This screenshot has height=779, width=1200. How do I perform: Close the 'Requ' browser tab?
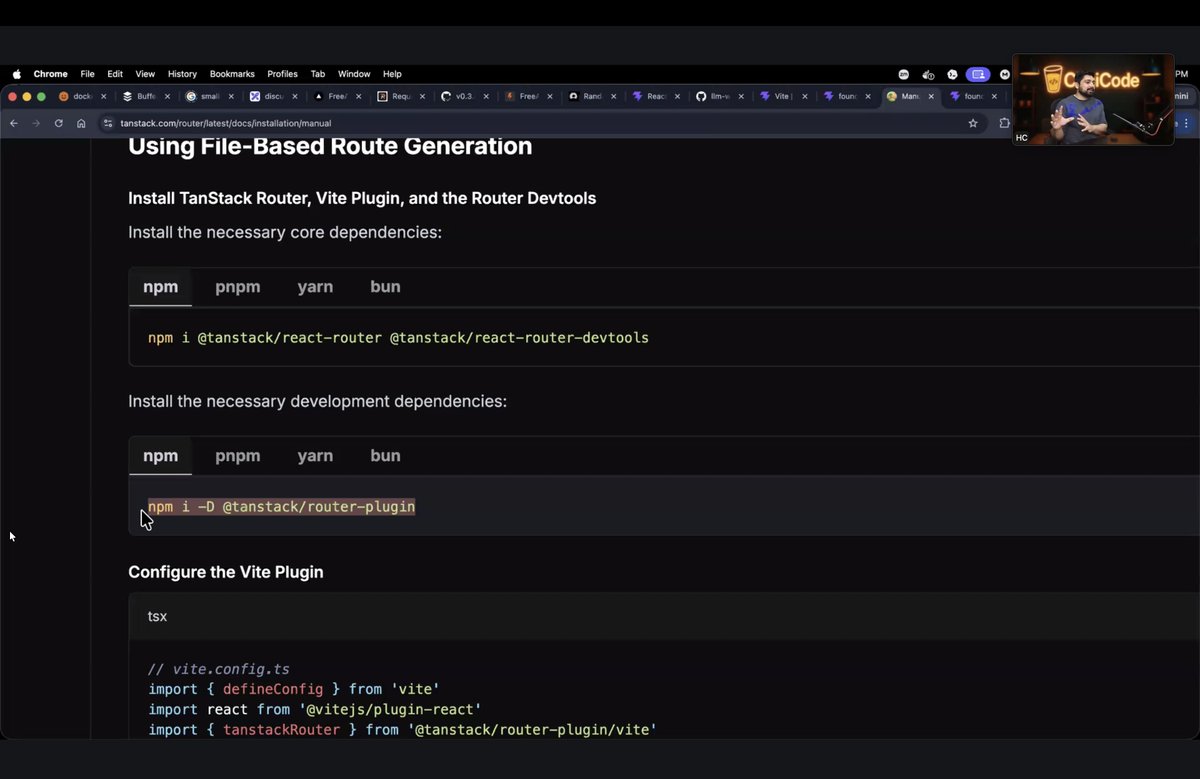pyautogui.click(x=422, y=97)
